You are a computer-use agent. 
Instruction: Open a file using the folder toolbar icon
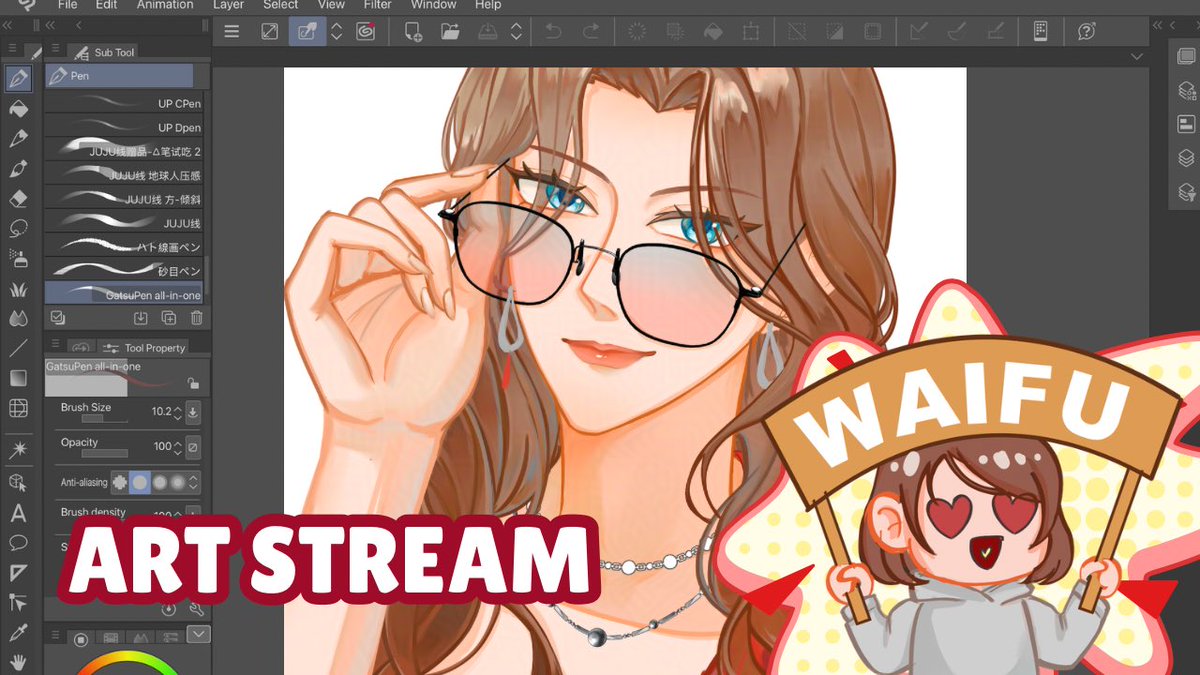tap(450, 31)
